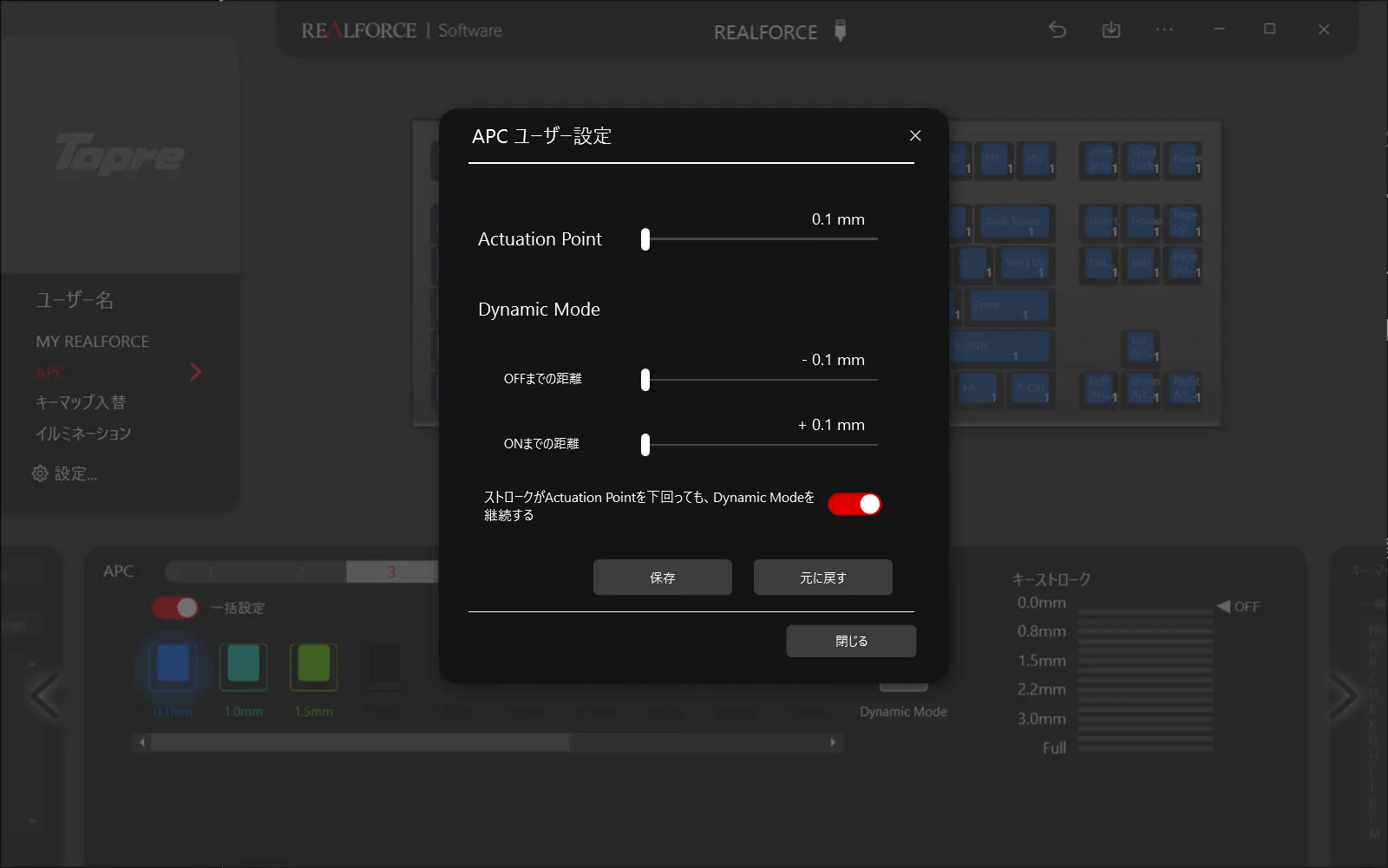Click the large left navigation arrow

(x=45, y=695)
